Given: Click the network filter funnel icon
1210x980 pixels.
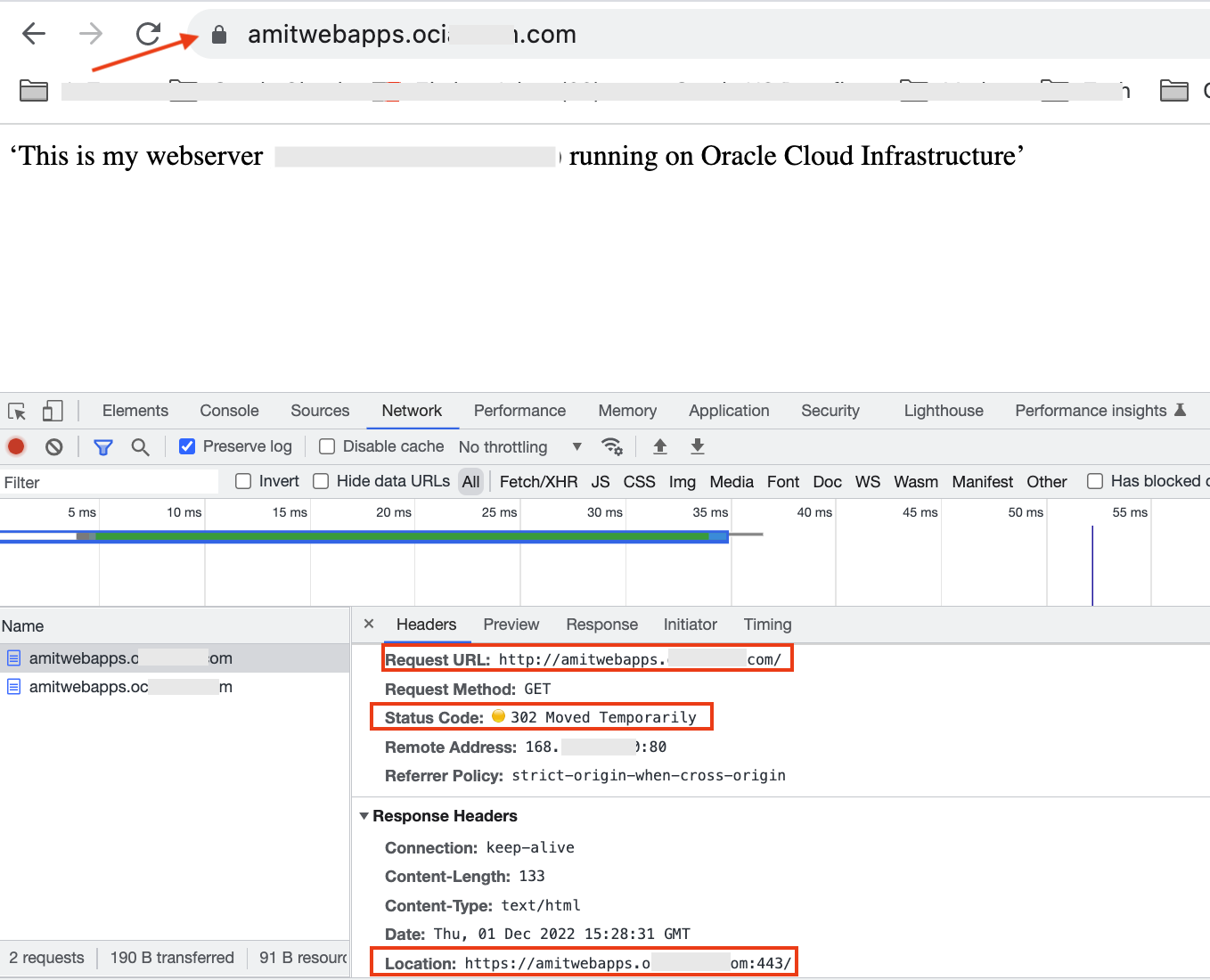Looking at the screenshot, I should [x=102, y=446].
